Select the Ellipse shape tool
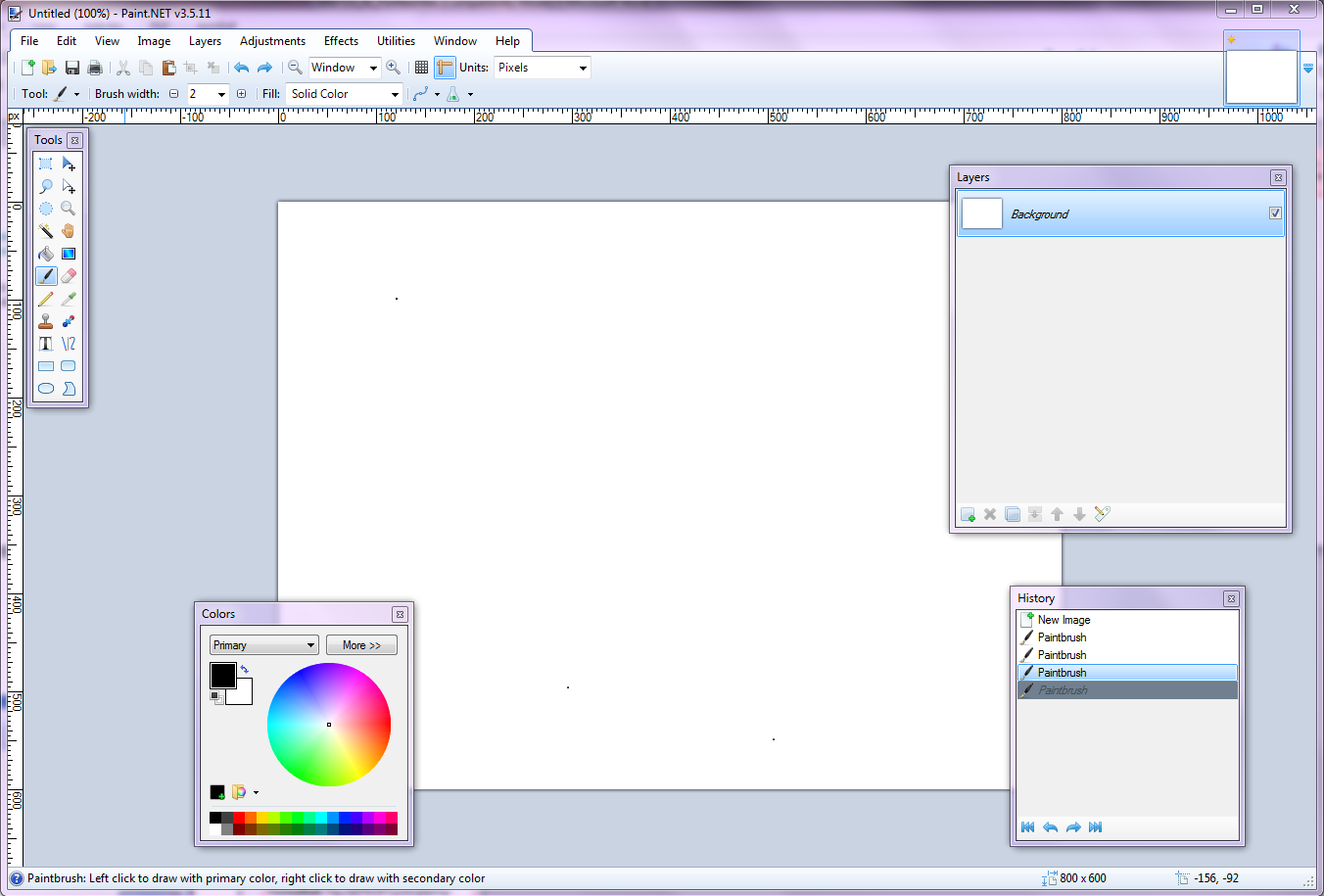 click(46, 389)
